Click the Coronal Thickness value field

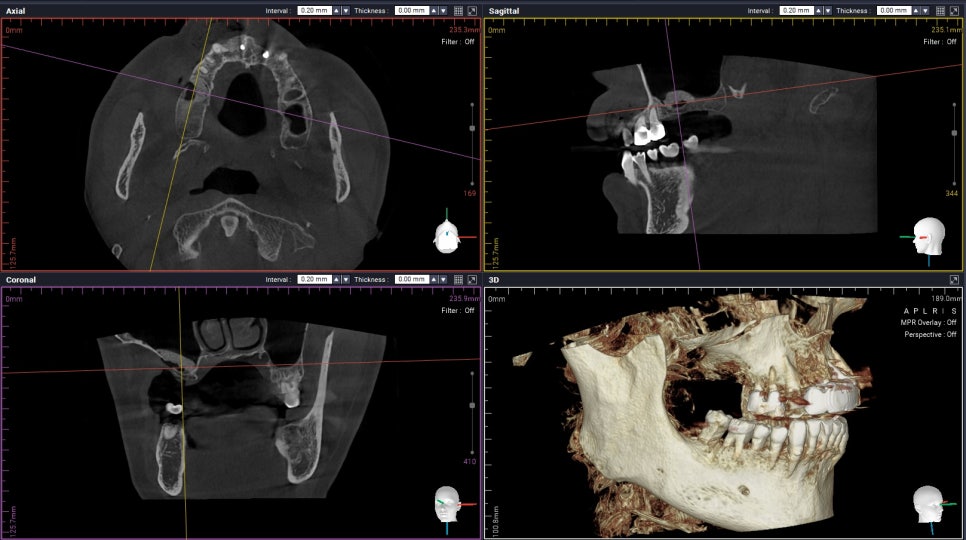(410, 280)
